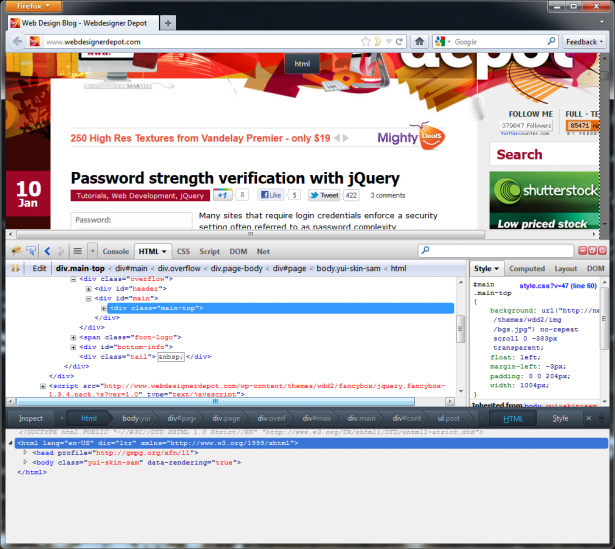Select the div#page breadcrumb in Firebug path
The width and height of the screenshot is (615, 549).
[x=289, y=269]
